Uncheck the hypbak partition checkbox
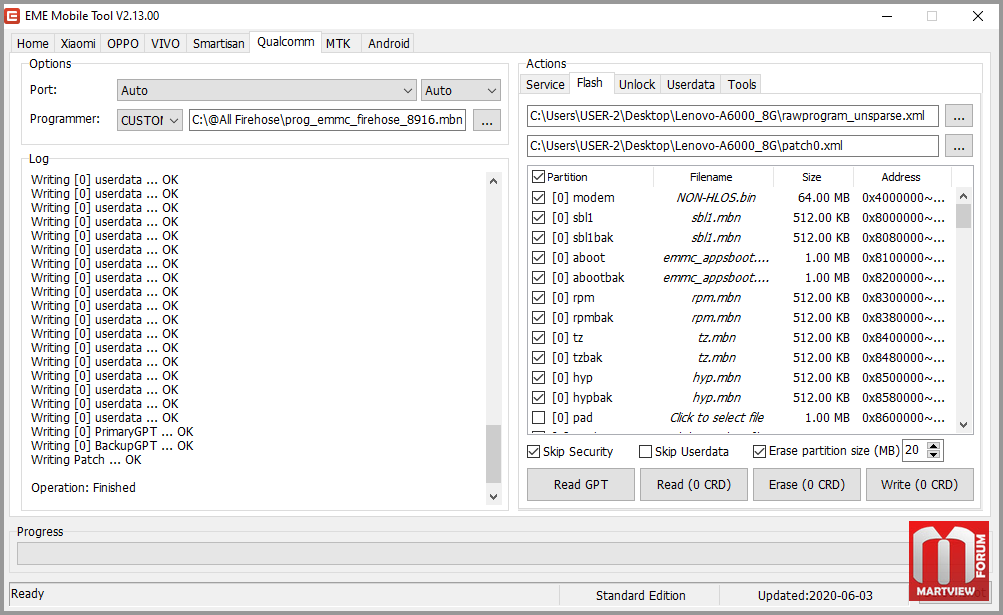This screenshot has width=1003, height=615. point(539,397)
